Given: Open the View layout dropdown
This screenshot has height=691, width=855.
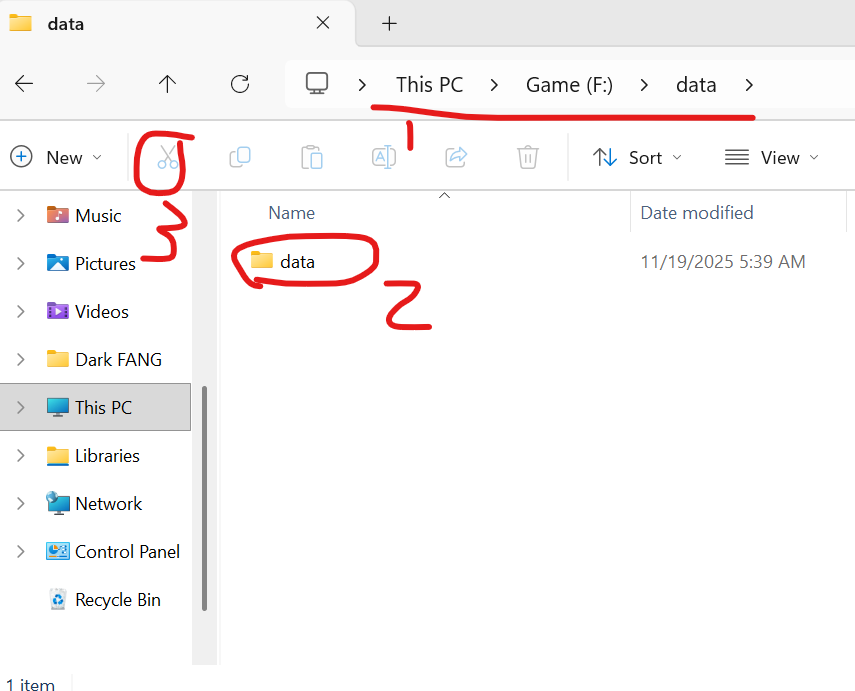Looking at the screenshot, I should tap(772, 157).
